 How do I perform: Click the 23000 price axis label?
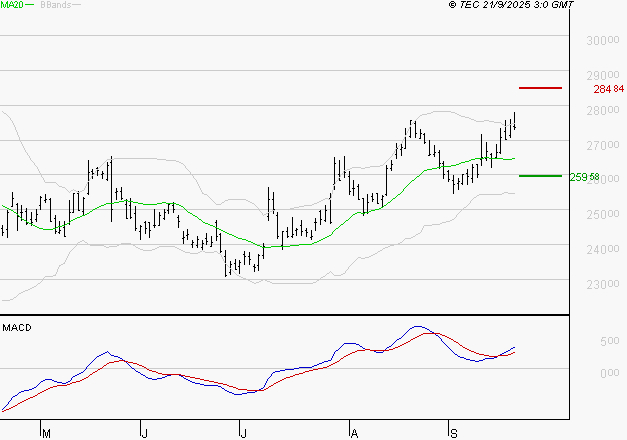click(x=600, y=285)
